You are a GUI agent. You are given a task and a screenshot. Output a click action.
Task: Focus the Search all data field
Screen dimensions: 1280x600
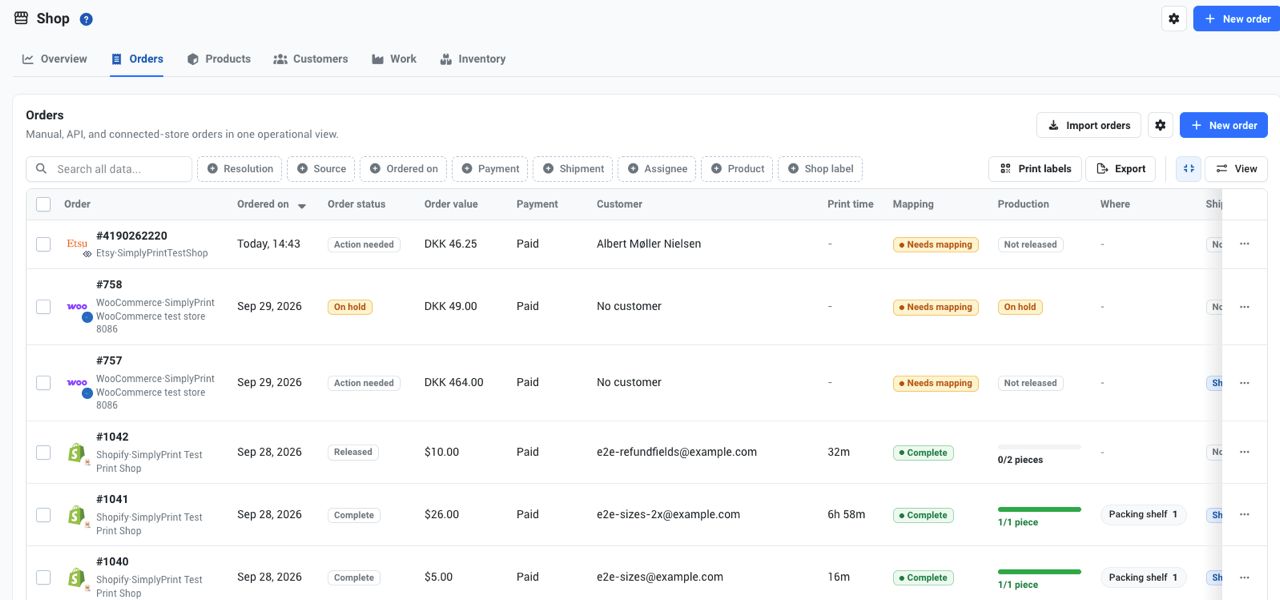[x=109, y=169]
